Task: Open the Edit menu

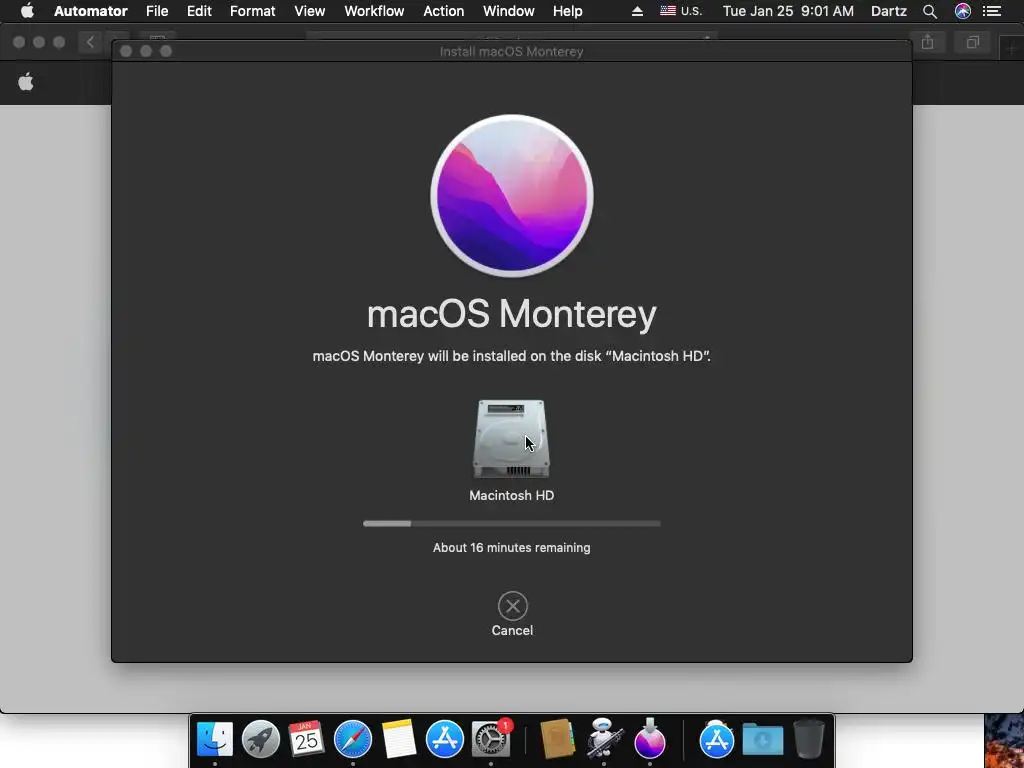Action: point(199,11)
